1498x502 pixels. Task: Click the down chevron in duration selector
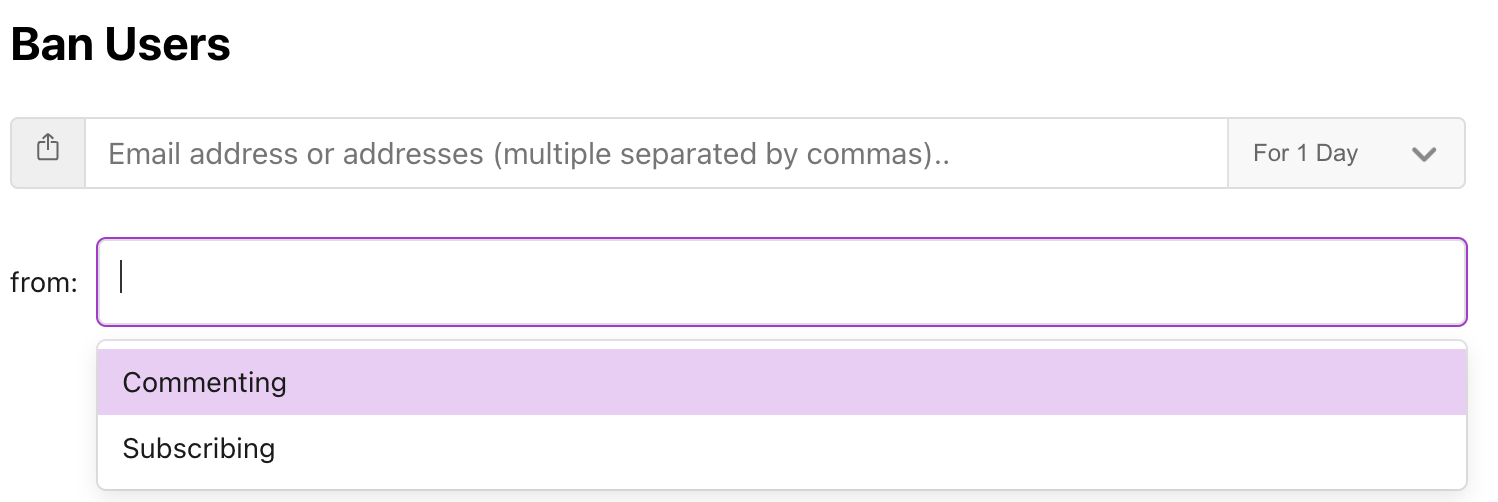[x=1423, y=154]
